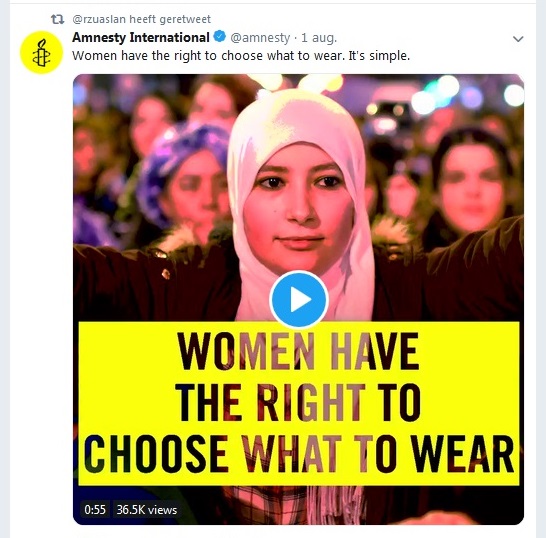Click the gray page margin left of the tweet
This screenshot has width=546, height=538.
5,269
